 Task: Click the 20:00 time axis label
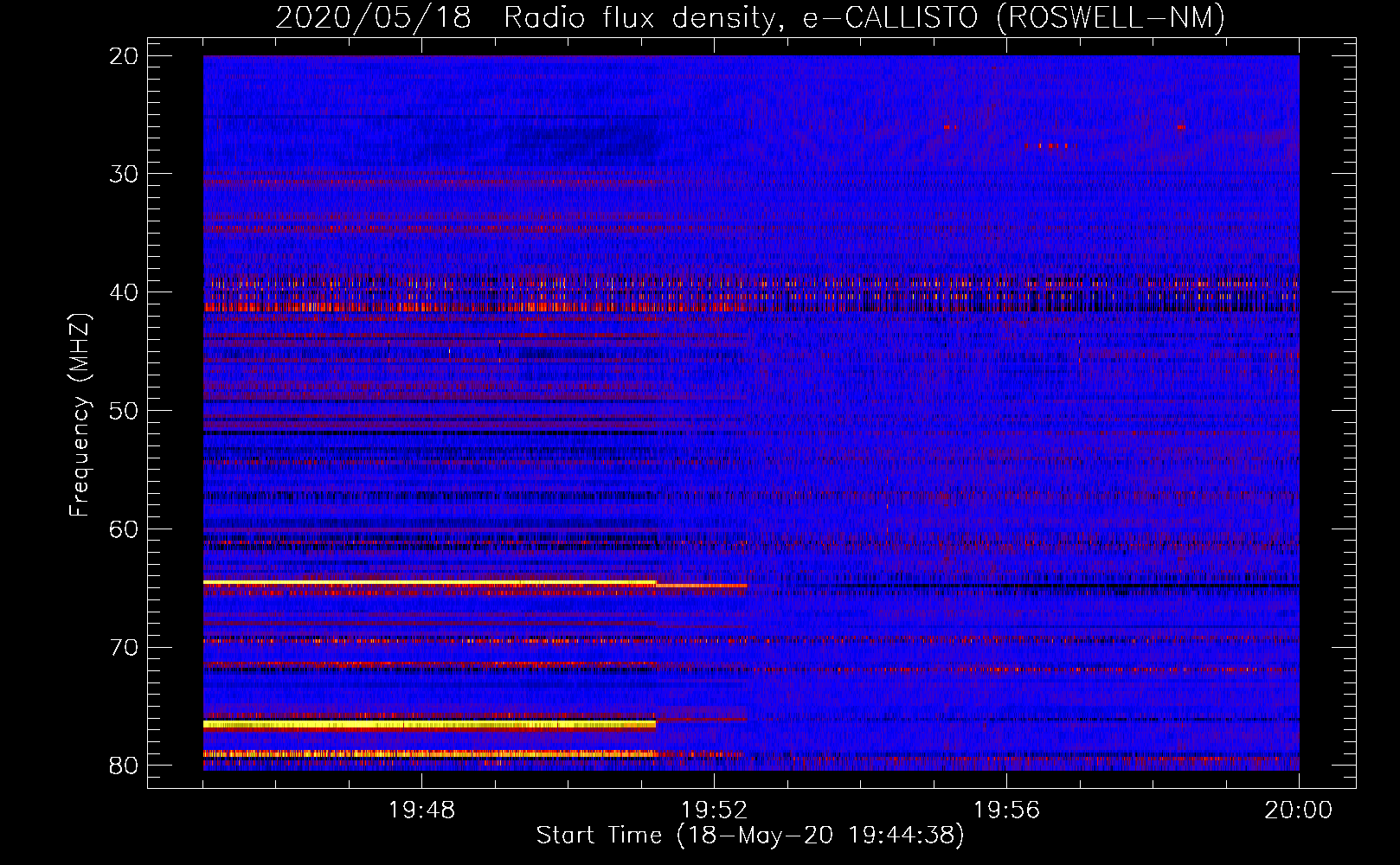(1298, 811)
